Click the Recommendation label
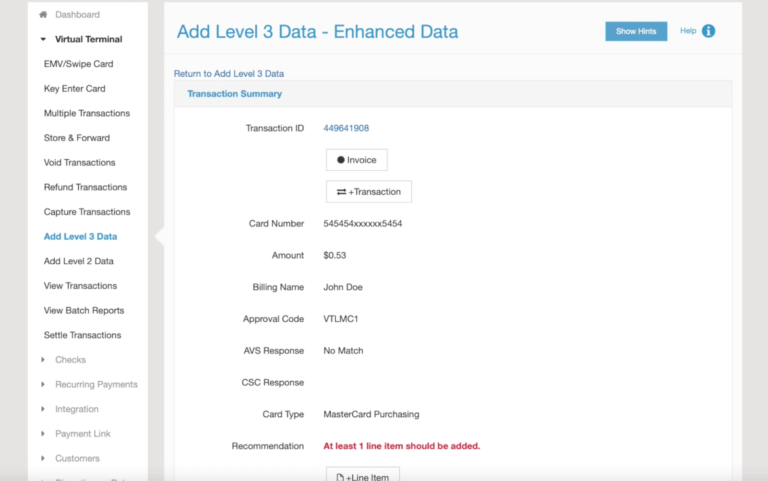Screen dimensions: 768x481 pyautogui.click(x=268, y=446)
